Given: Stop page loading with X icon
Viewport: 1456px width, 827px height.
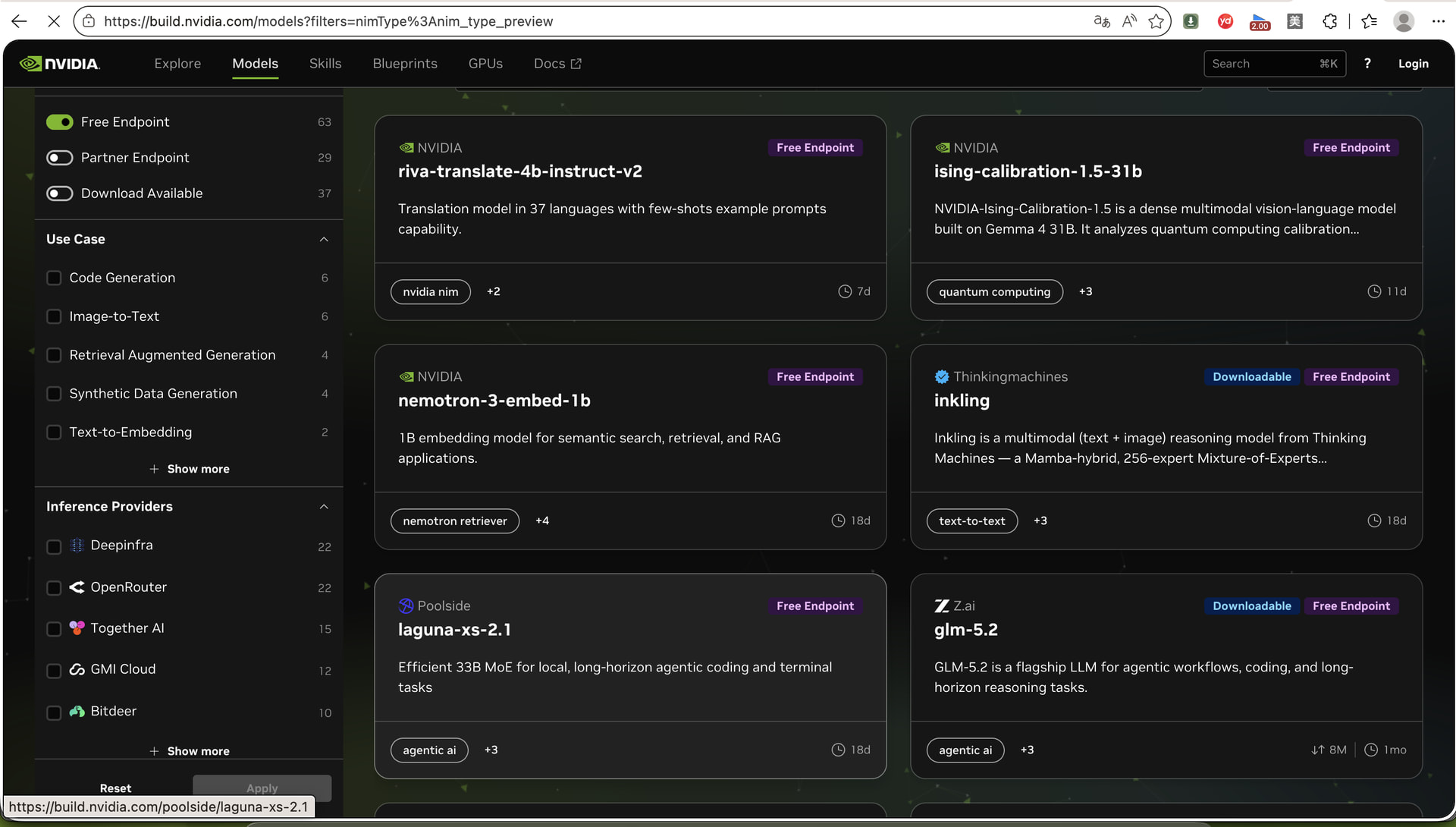Looking at the screenshot, I should tap(54, 21).
